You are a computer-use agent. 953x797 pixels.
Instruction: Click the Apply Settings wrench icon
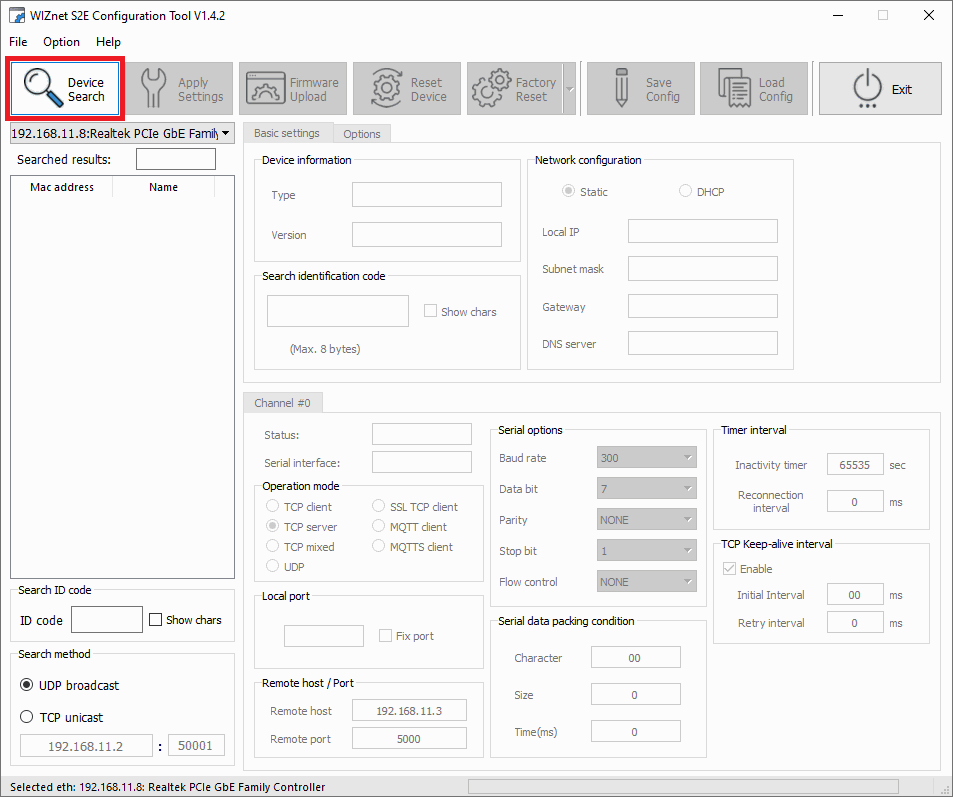click(x=153, y=89)
